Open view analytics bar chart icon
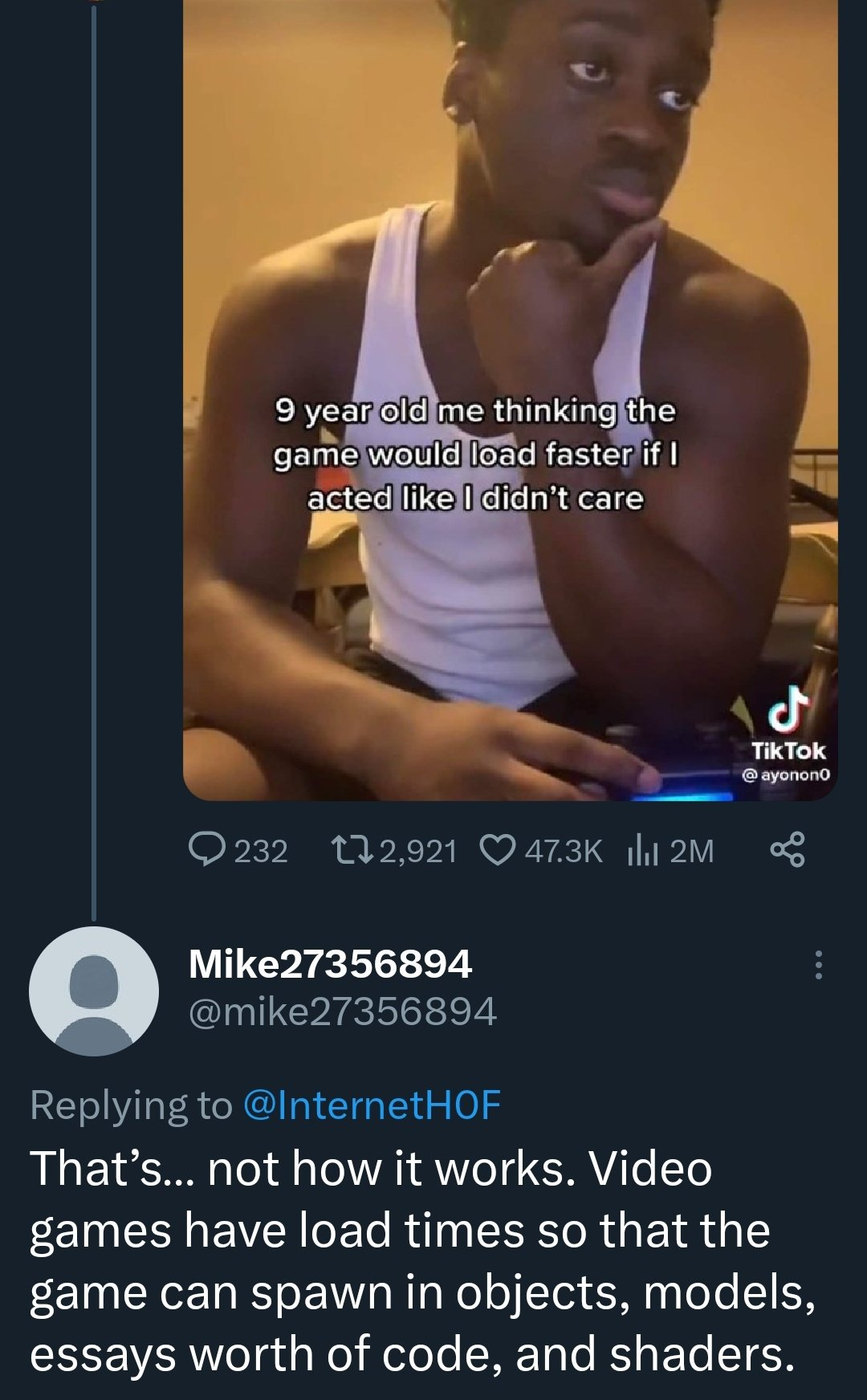This screenshot has width=867, height=1400. pyautogui.click(x=641, y=850)
